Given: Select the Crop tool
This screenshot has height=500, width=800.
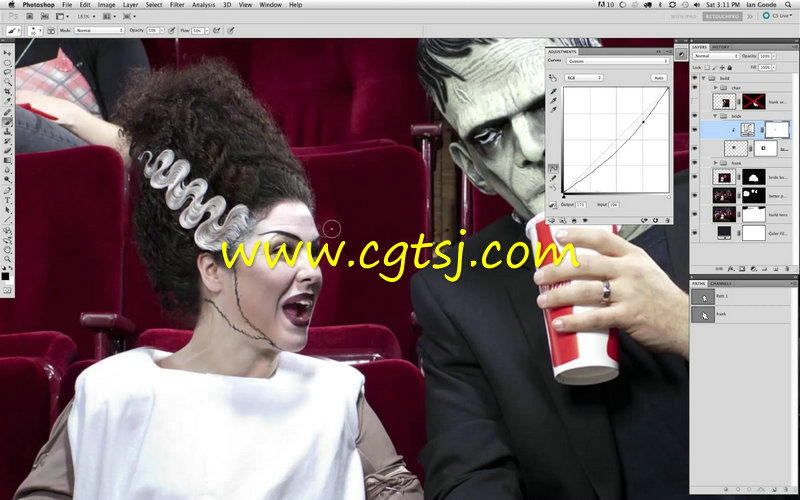Looking at the screenshot, I should 7,92.
